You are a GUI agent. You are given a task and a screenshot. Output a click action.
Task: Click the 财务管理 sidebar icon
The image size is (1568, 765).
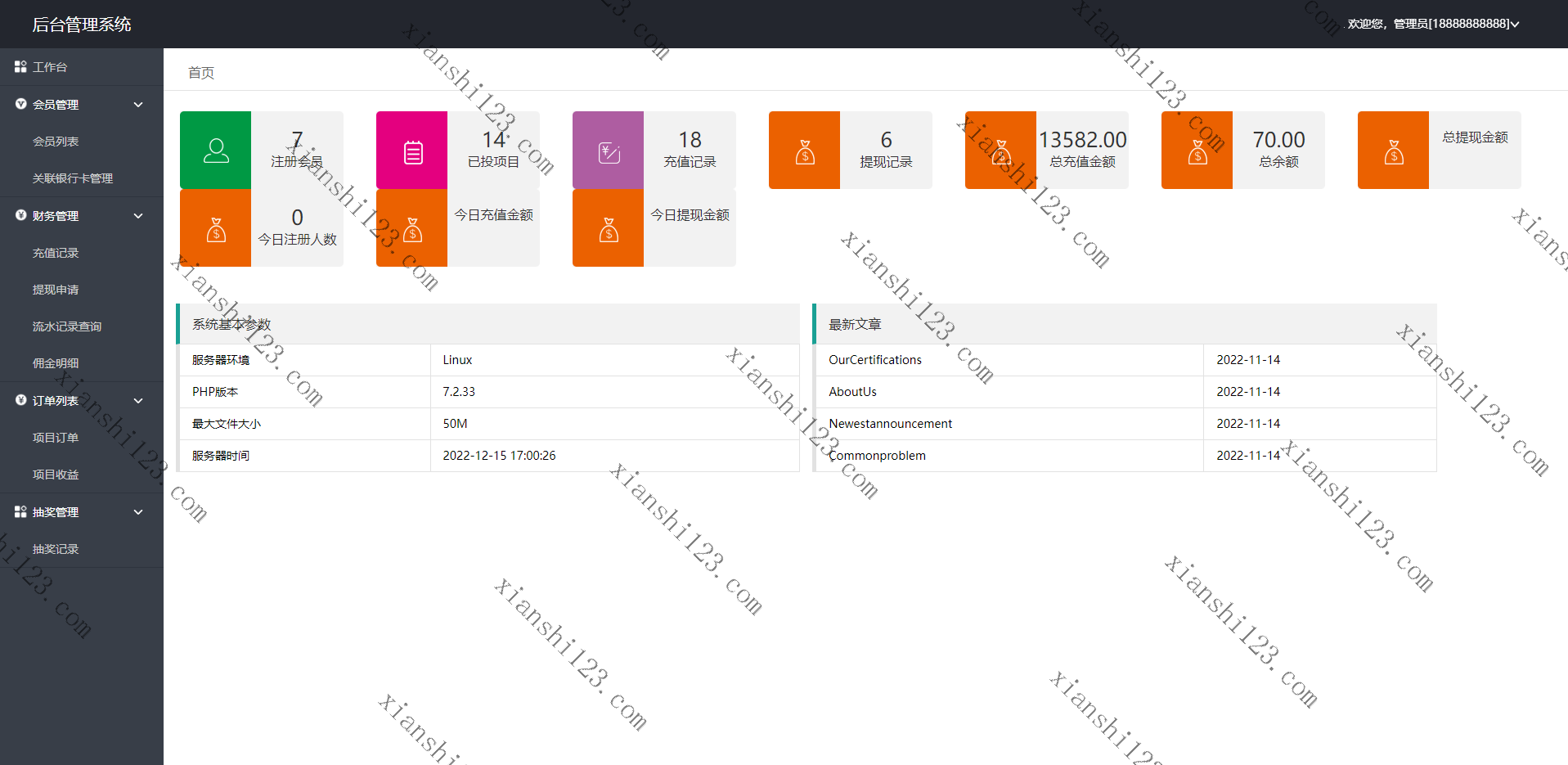tap(21, 215)
